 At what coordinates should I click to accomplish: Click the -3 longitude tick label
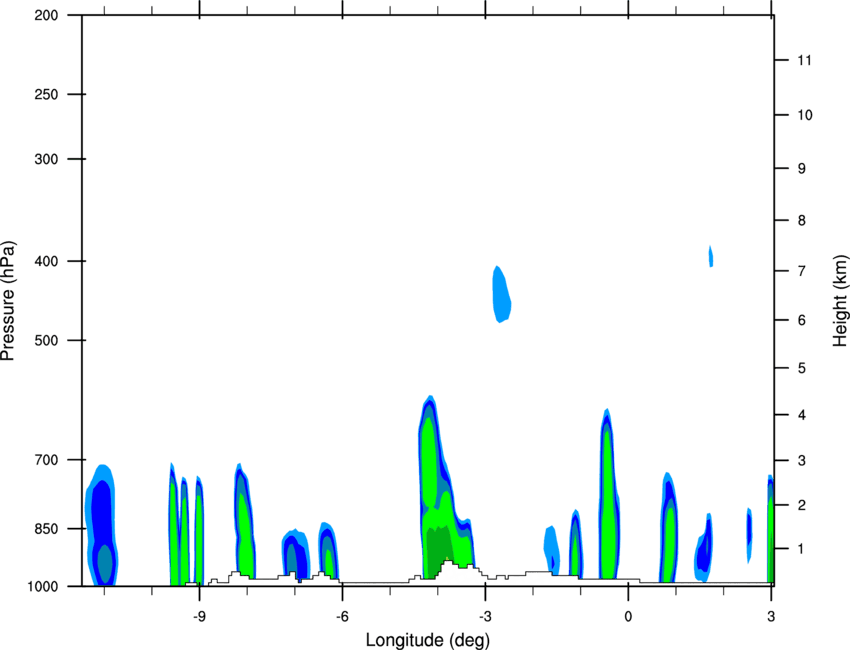pyautogui.click(x=485, y=617)
